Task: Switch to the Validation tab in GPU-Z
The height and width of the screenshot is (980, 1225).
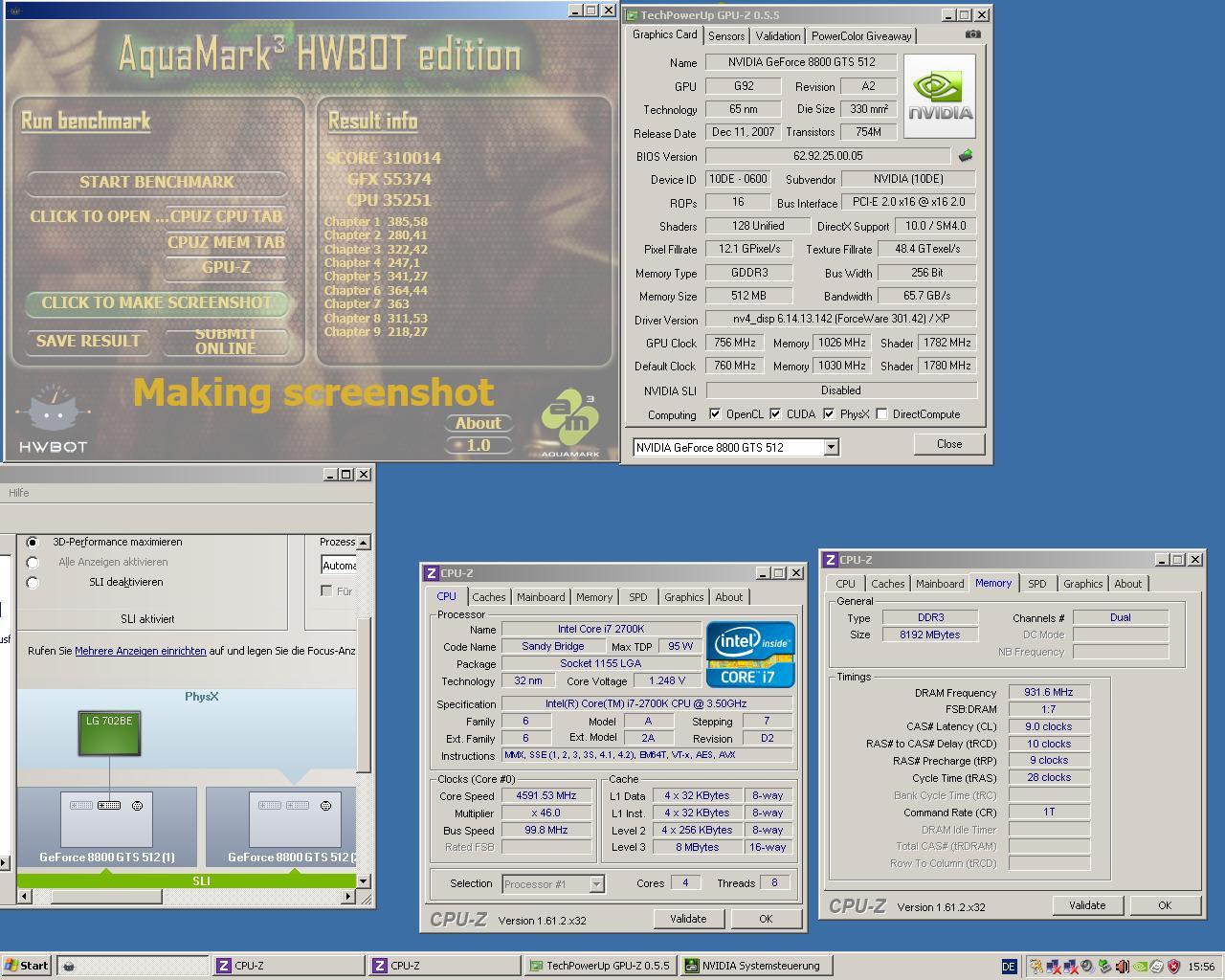Action: [x=777, y=36]
